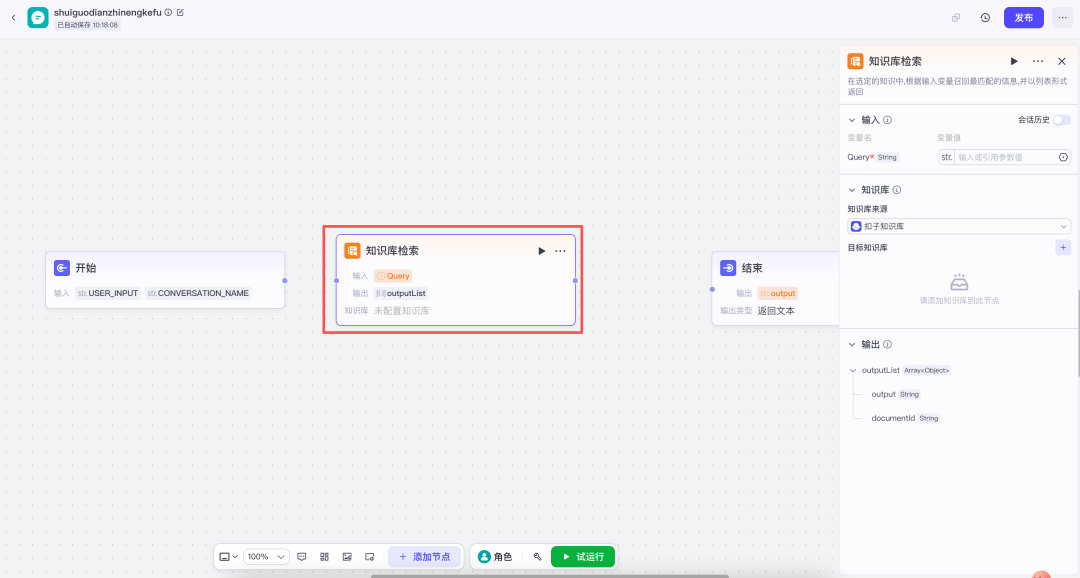Show info for 知识库 section
1080x578 pixels.
(897, 190)
